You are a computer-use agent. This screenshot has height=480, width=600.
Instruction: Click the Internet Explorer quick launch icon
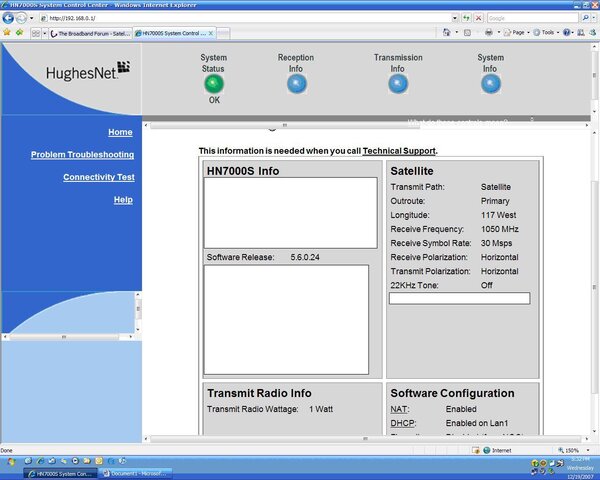pyautogui.click(x=40, y=461)
